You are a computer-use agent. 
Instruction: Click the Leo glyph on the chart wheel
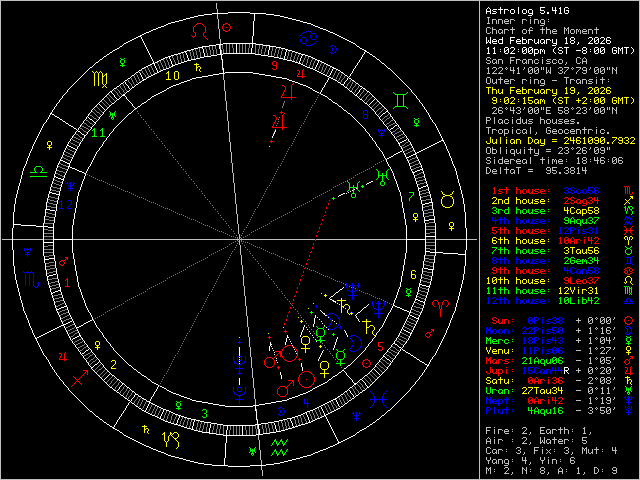pos(202,32)
